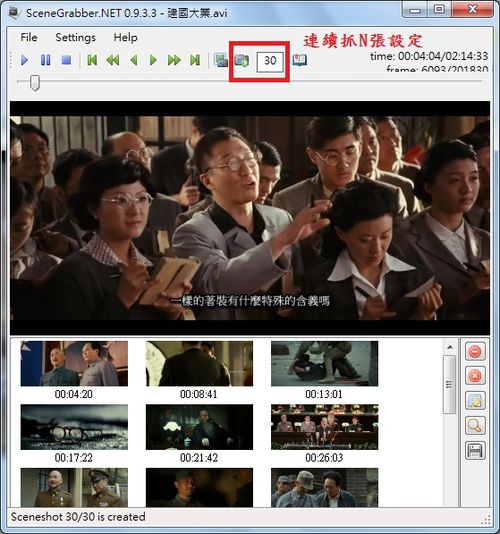Click the video position slider handle

point(35,83)
